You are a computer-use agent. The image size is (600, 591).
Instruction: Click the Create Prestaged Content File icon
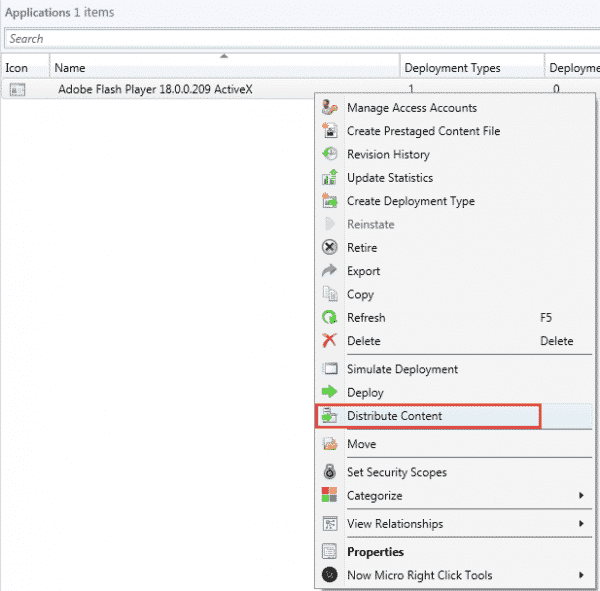[x=330, y=131]
